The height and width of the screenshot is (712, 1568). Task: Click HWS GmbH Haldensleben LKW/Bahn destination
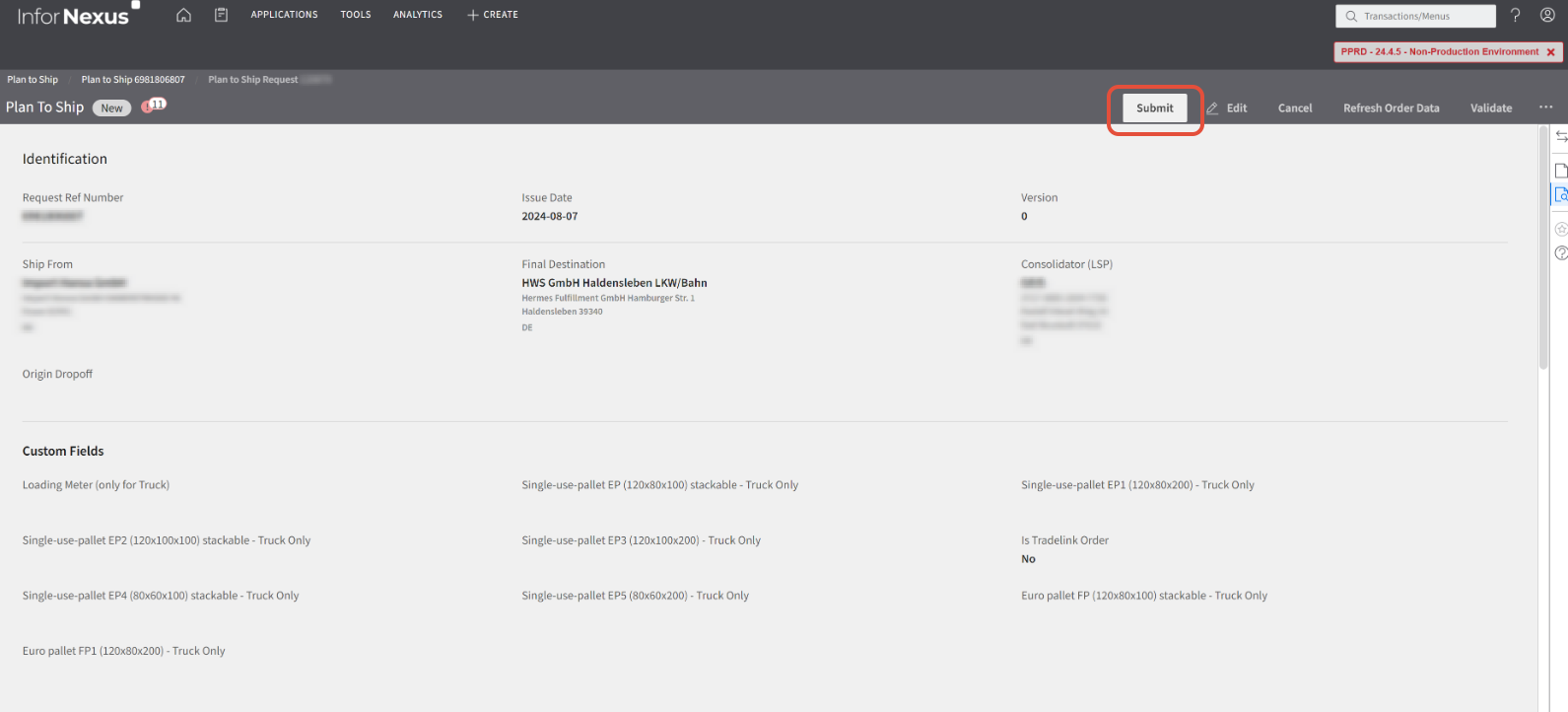point(614,283)
